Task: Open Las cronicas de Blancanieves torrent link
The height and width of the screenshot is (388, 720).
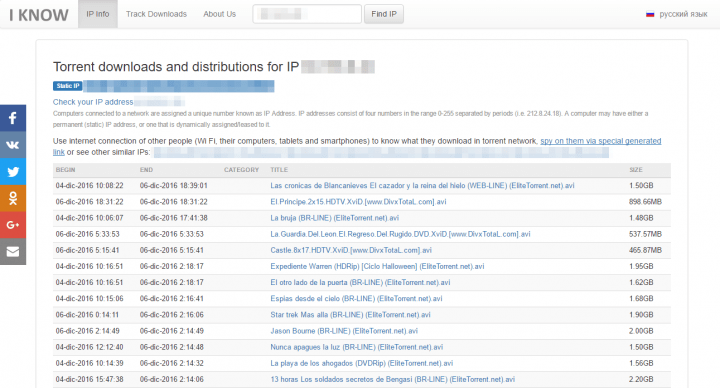Action: click(x=422, y=186)
